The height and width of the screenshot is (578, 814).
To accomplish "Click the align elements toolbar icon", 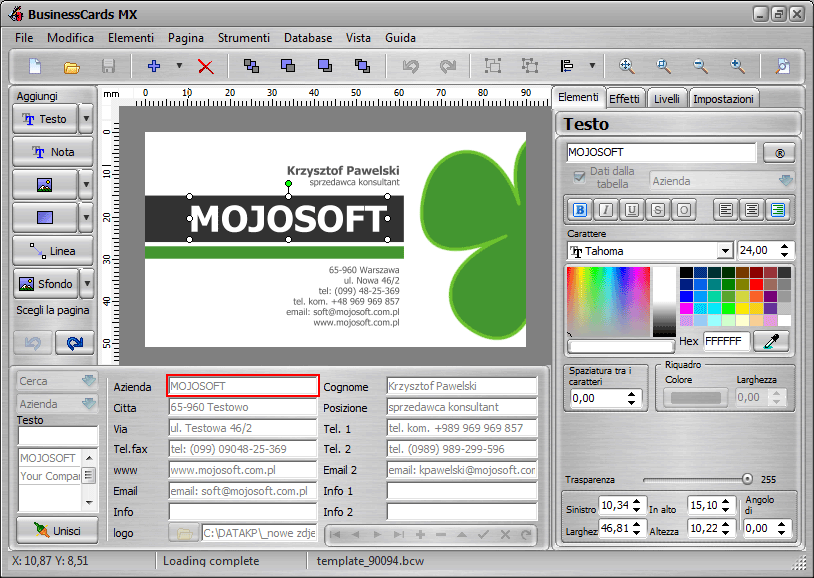I will (567, 66).
